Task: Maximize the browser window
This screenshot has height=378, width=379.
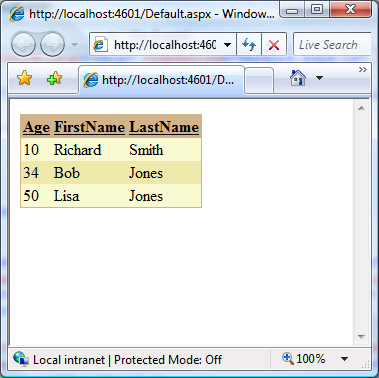Action: coord(317,9)
